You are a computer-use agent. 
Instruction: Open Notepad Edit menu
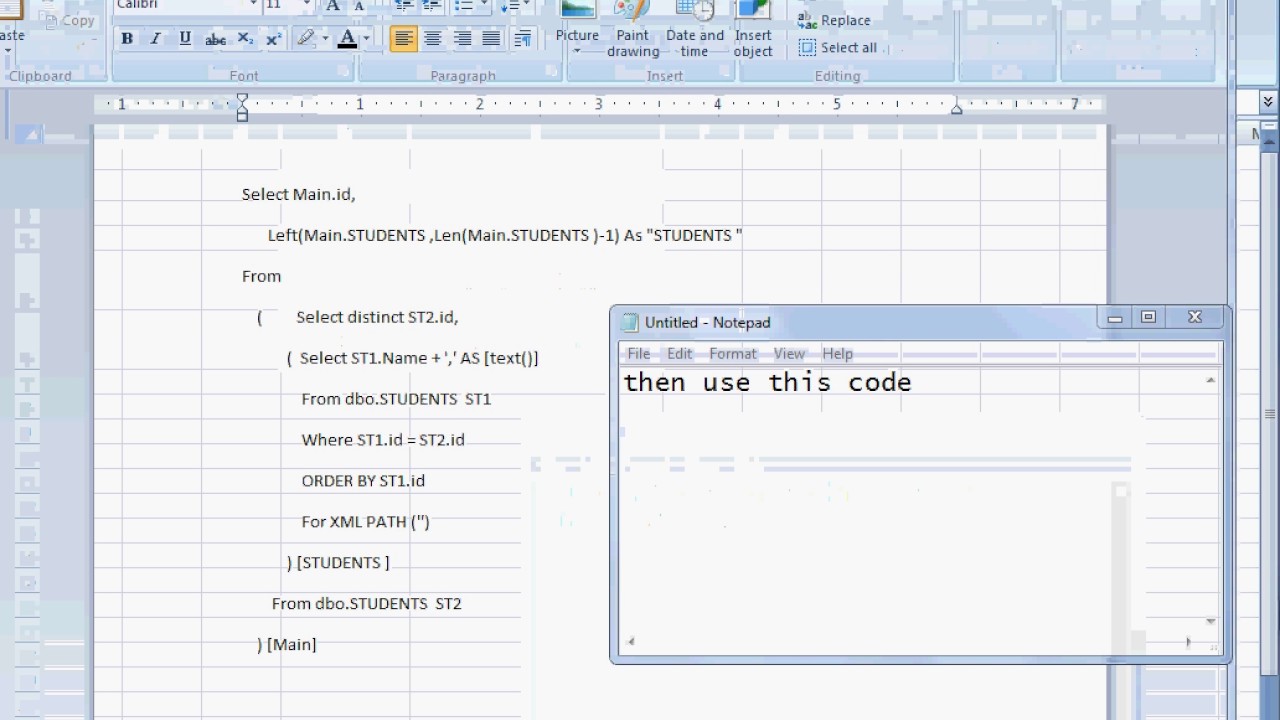(680, 354)
